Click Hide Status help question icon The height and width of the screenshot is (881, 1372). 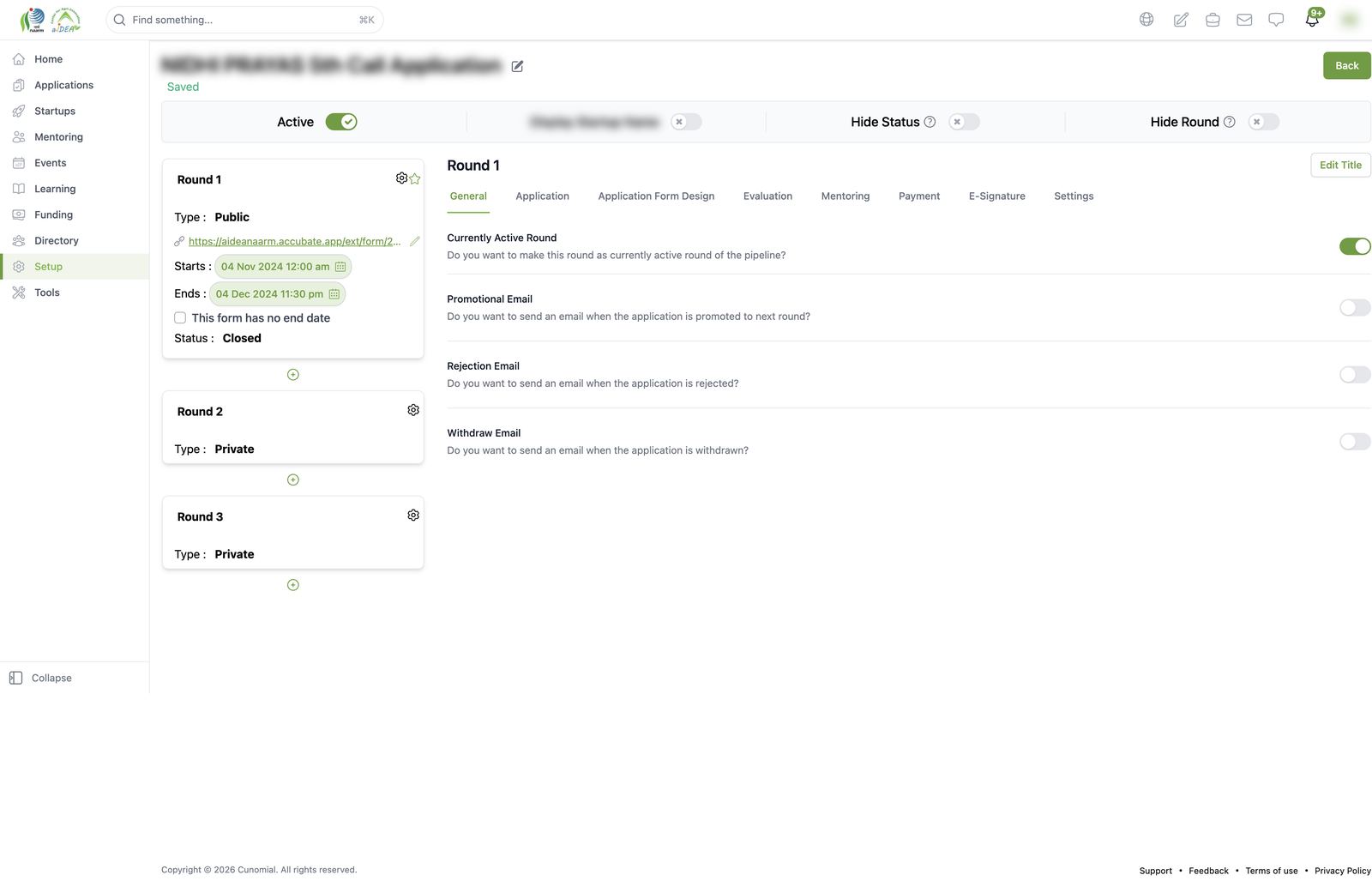click(x=930, y=122)
